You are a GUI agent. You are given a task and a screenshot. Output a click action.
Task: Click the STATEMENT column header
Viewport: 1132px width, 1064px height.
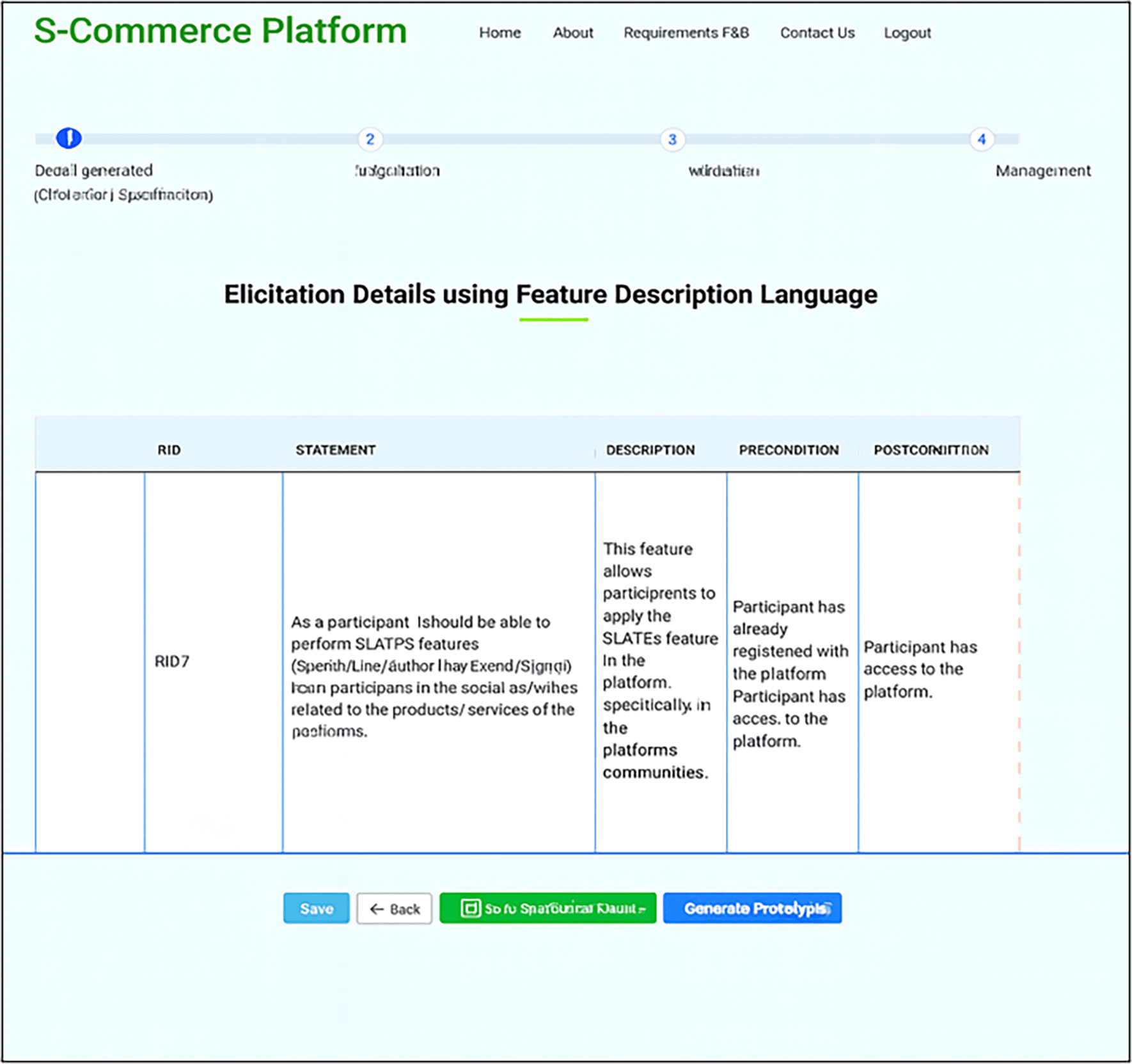tap(335, 450)
